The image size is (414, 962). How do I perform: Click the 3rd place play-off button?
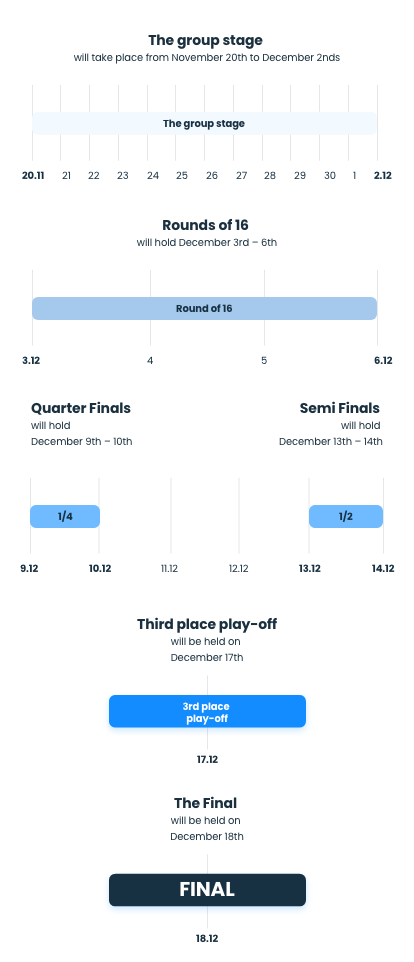207,712
